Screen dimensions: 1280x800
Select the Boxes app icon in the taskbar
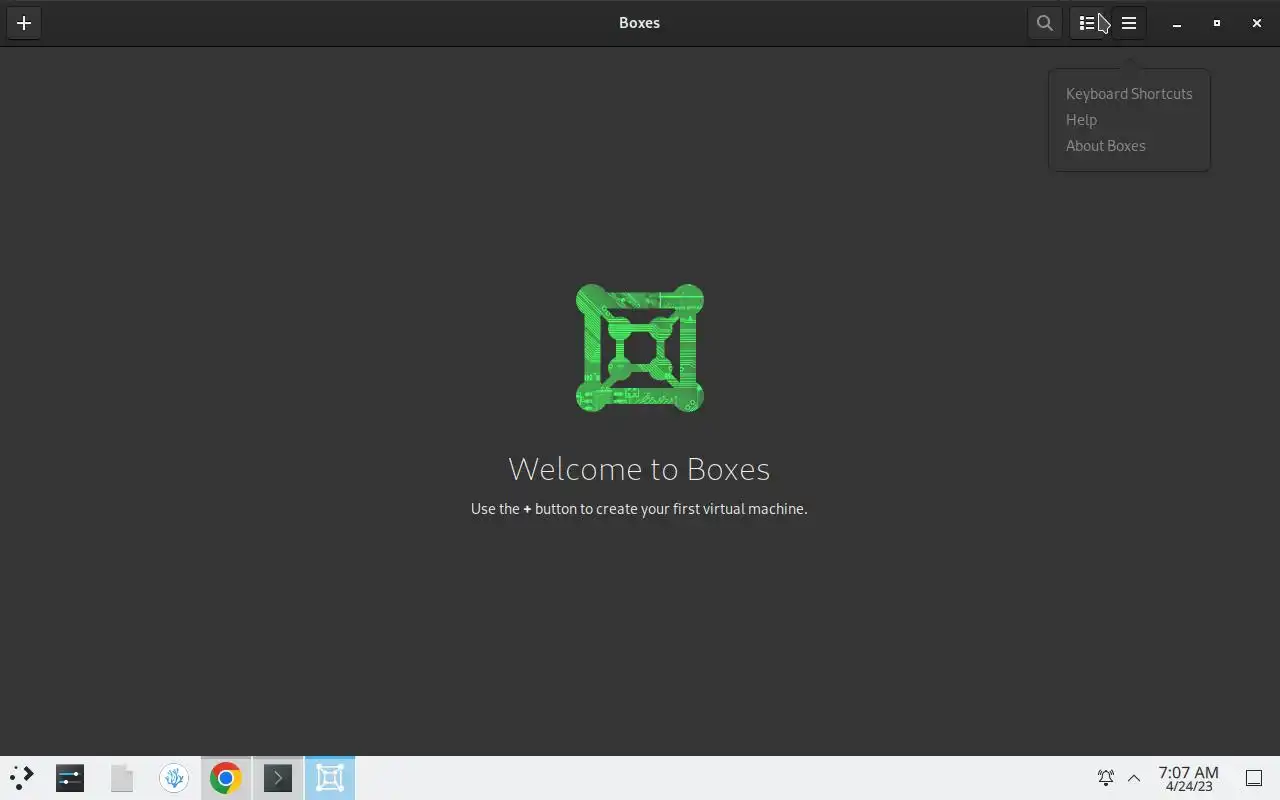[330, 777]
